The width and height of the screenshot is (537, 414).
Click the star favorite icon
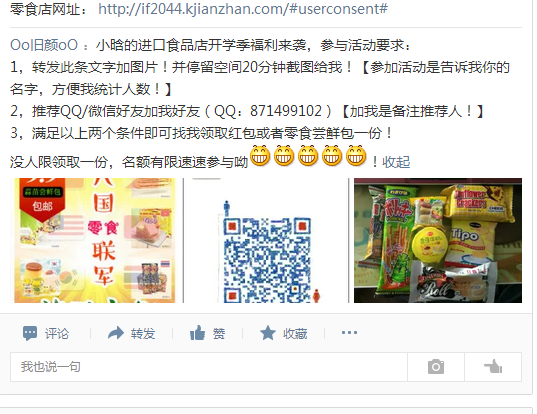point(268,333)
